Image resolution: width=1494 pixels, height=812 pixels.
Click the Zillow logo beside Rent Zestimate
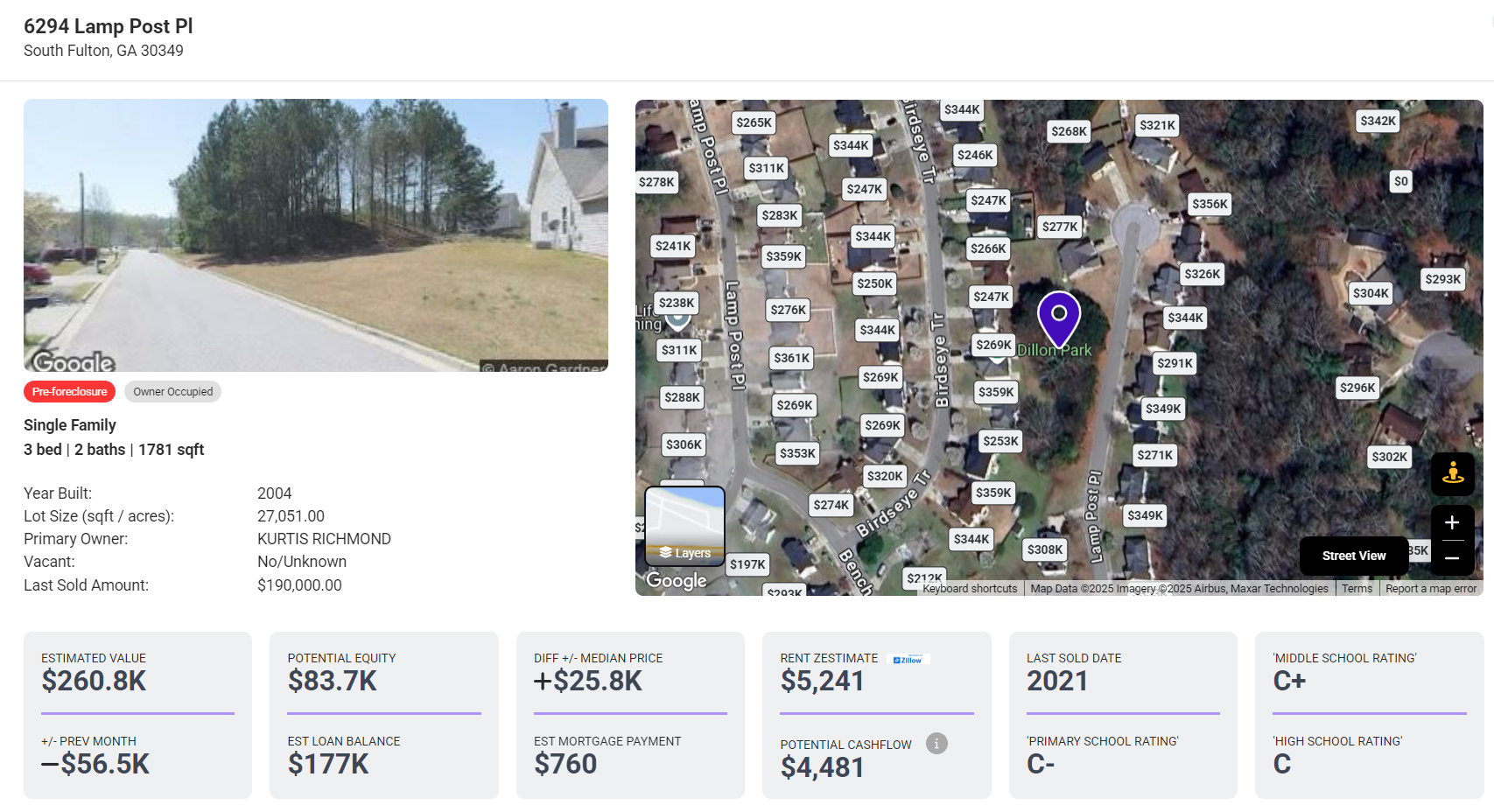coord(908,660)
